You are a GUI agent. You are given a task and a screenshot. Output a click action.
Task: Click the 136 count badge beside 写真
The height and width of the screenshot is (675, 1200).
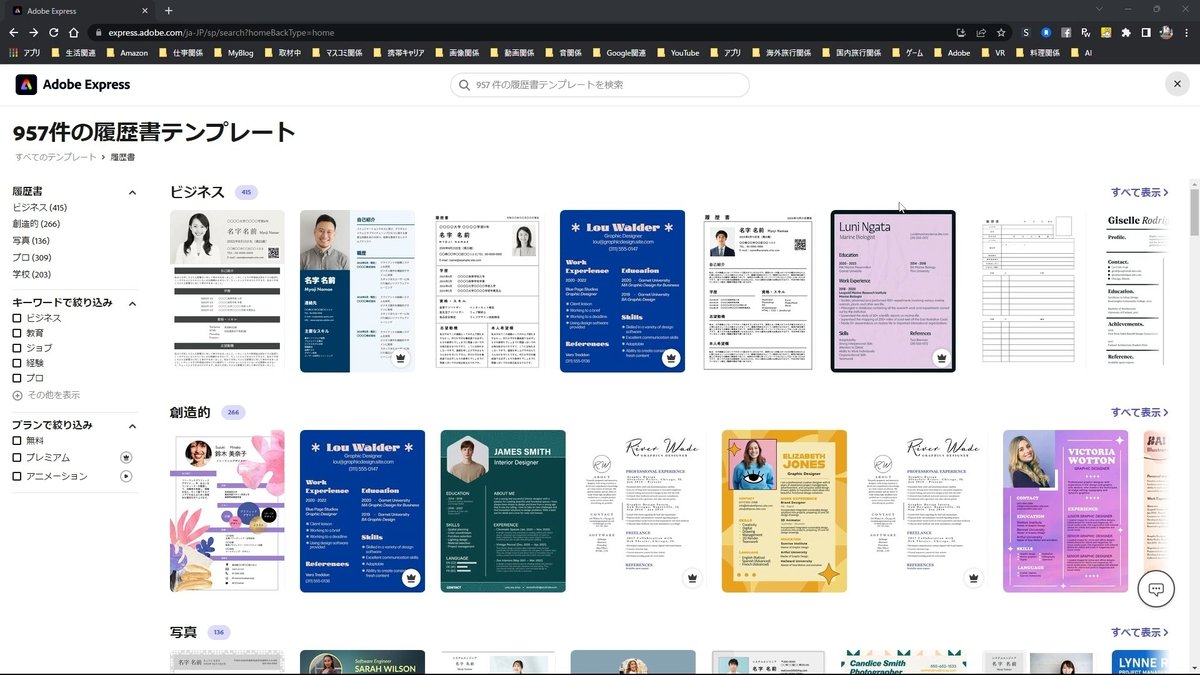tap(218, 632)
